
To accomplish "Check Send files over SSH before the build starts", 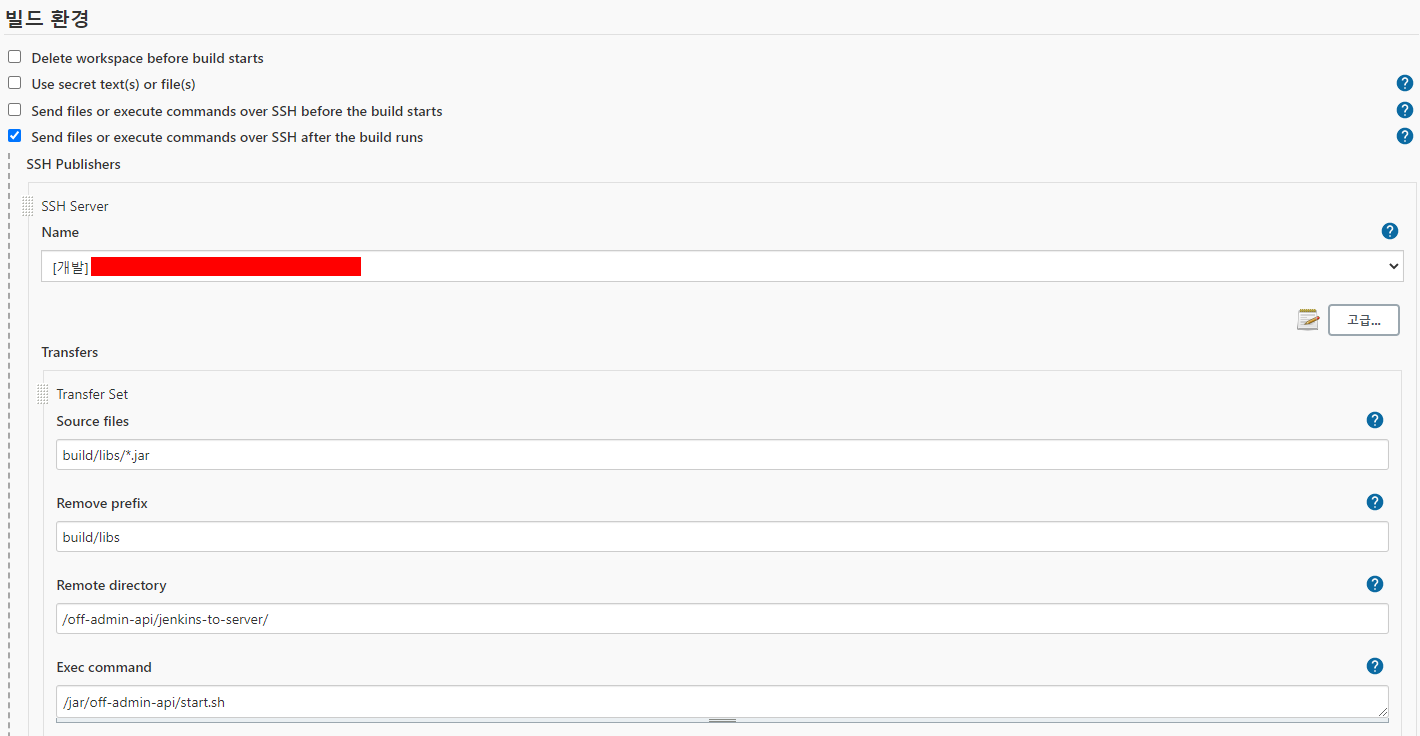I will (14, 110).
